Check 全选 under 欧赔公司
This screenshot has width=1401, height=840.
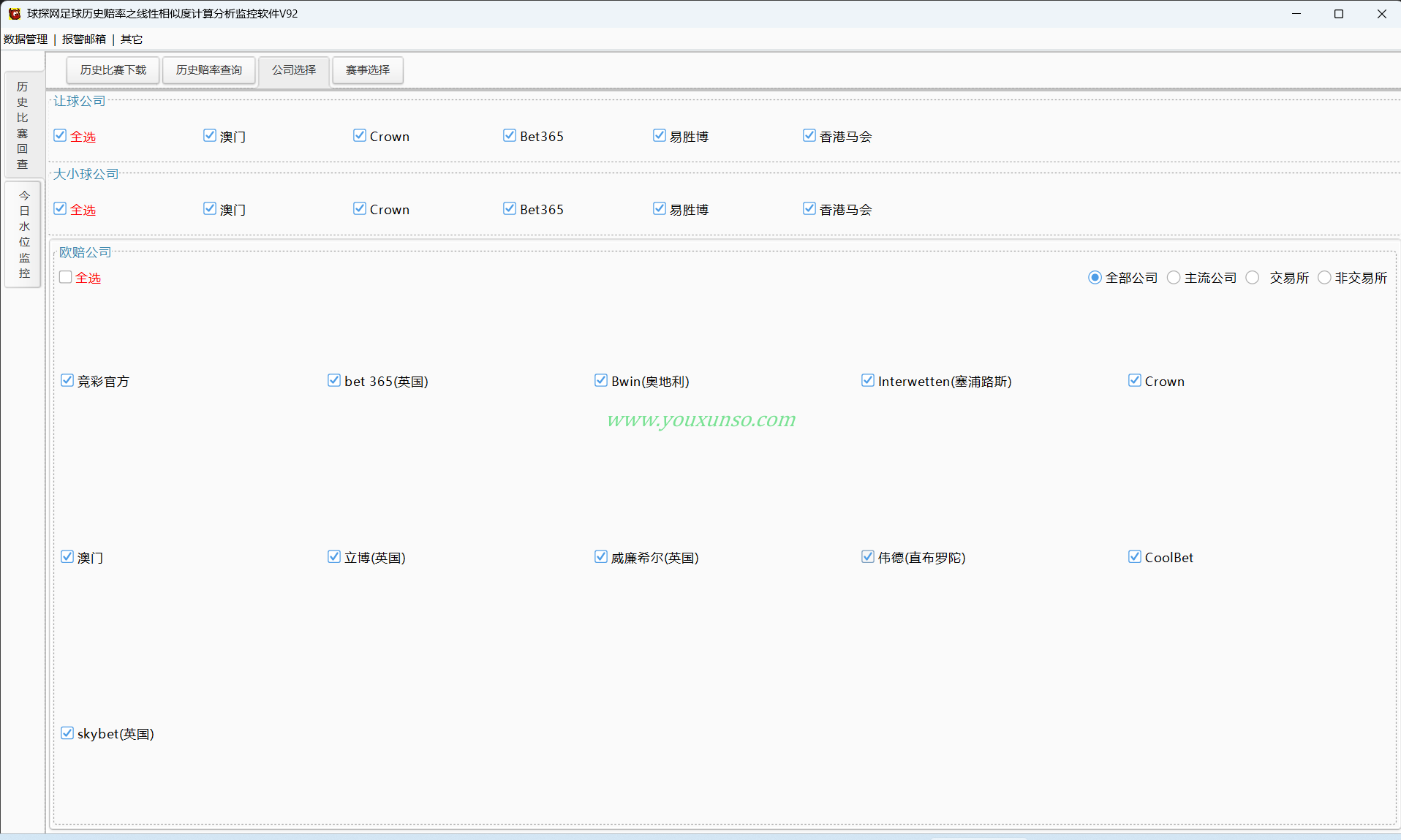tap(66, 278)
